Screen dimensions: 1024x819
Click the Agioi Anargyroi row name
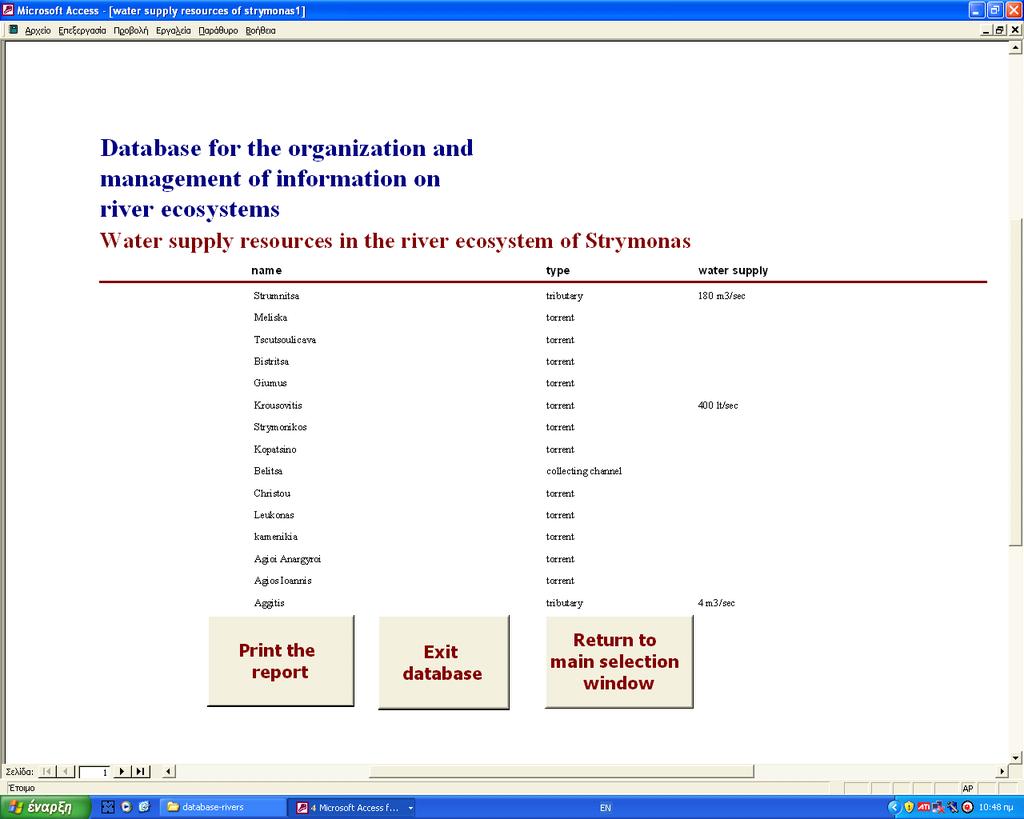pos(287,559)
